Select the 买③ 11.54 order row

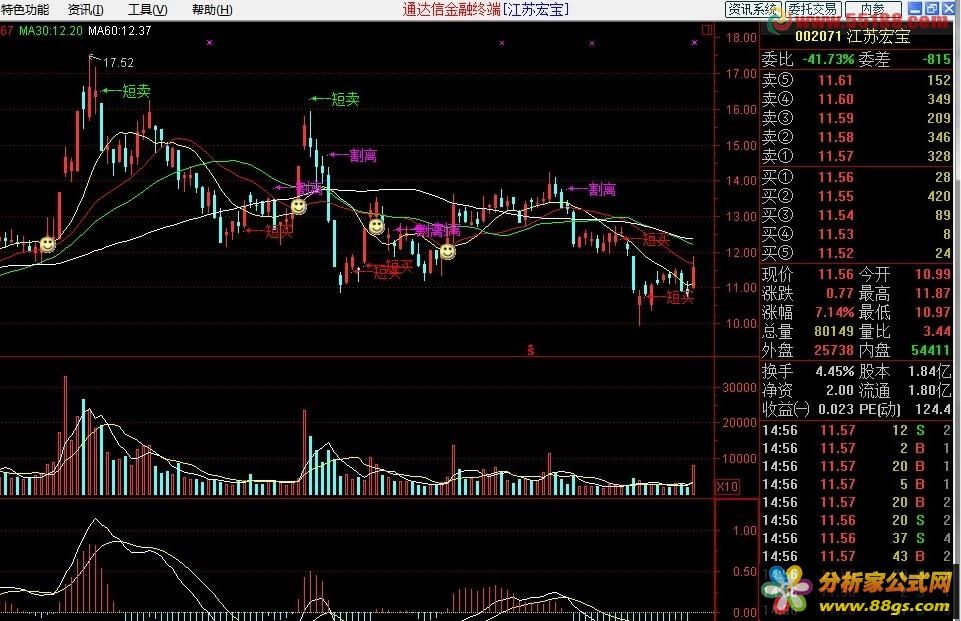click(x=856, y=215)
